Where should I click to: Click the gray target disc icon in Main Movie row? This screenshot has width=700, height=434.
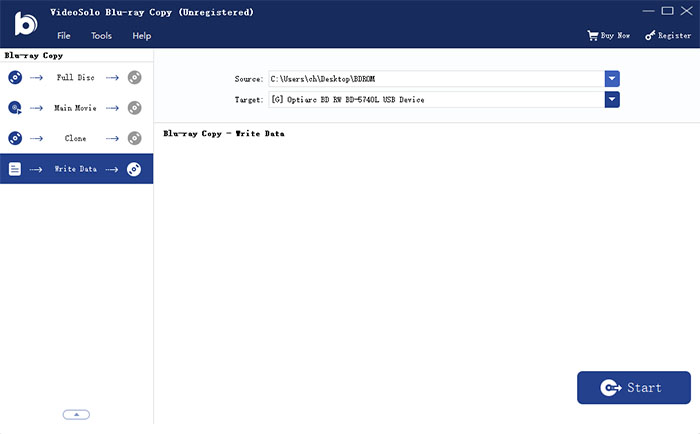[134, 108]
